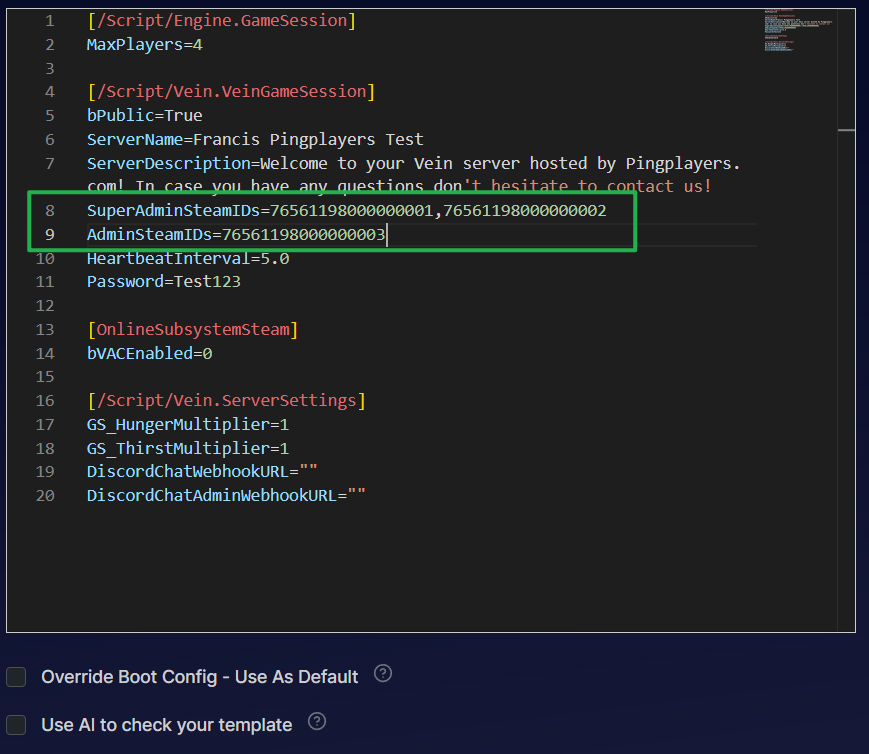Click the GS_HungerMultiplier=1 line
Viewport: 869px width, 754px height.
tap(187, 424)
